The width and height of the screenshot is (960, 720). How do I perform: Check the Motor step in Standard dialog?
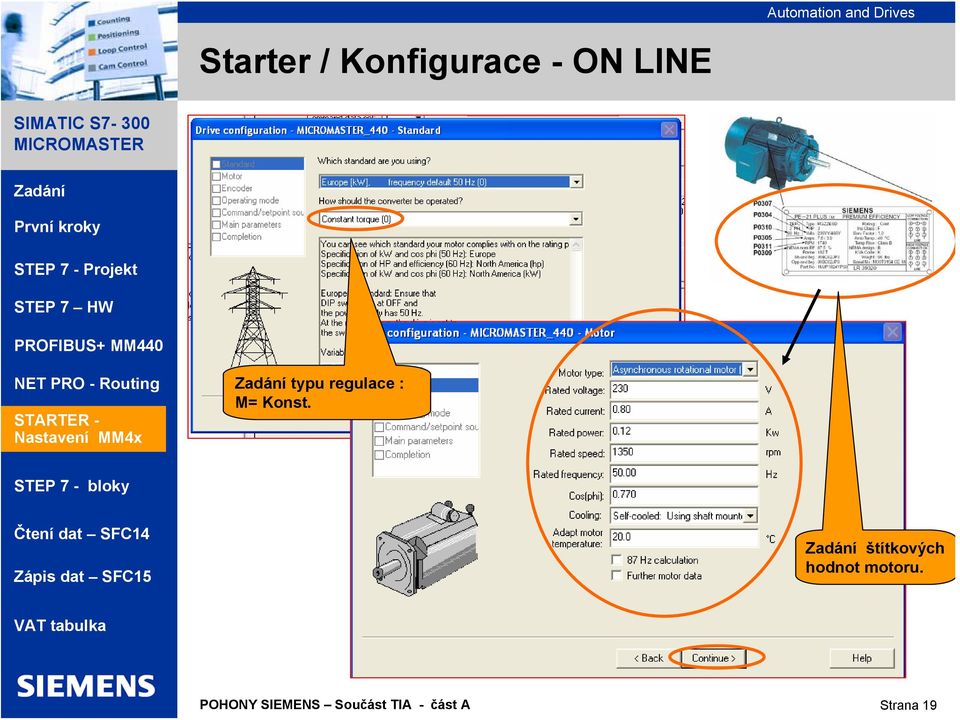click(x=216, y=176)
